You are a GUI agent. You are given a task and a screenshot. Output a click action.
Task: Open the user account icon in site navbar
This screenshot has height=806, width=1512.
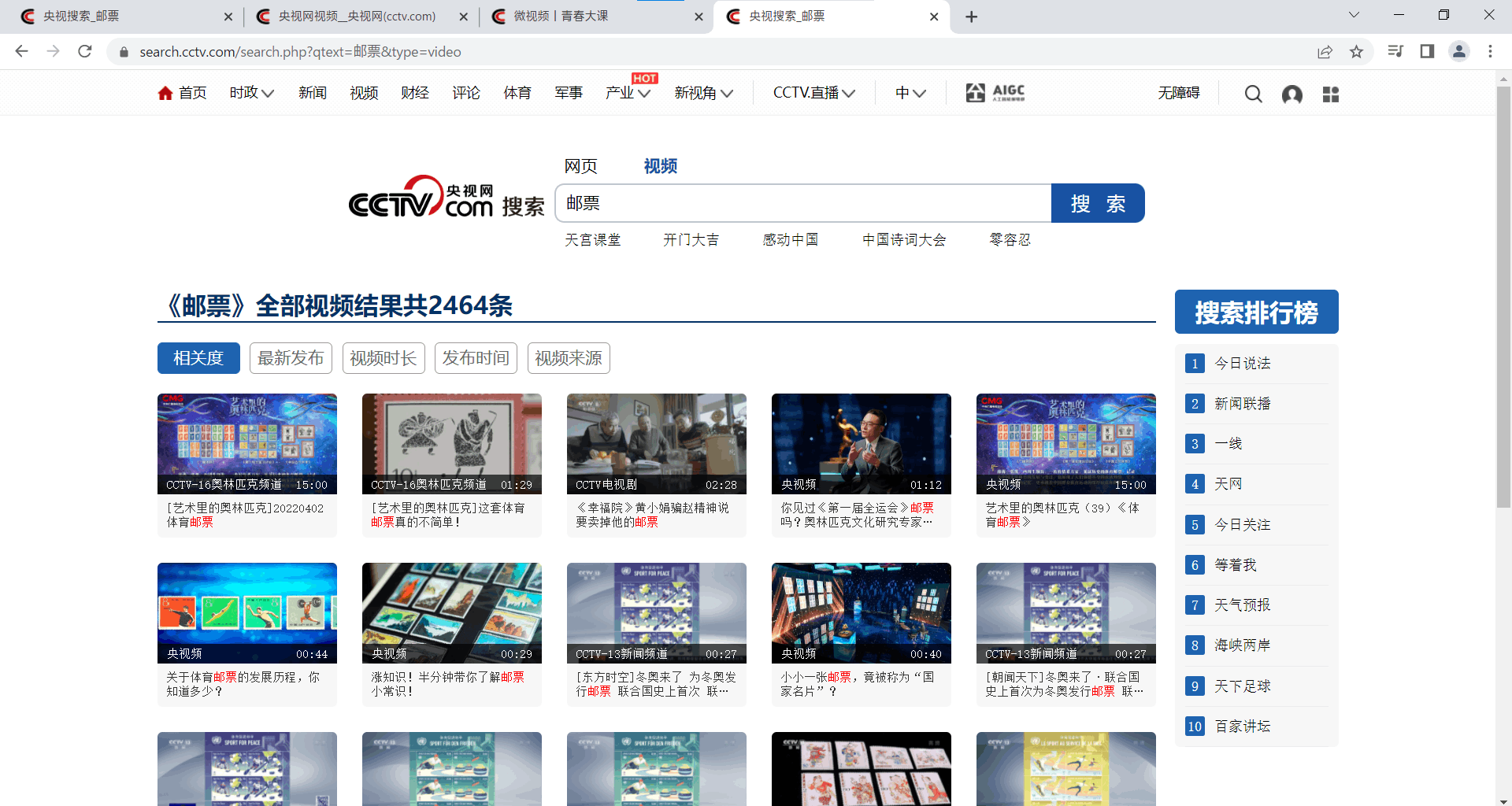tap(1292, 94)
